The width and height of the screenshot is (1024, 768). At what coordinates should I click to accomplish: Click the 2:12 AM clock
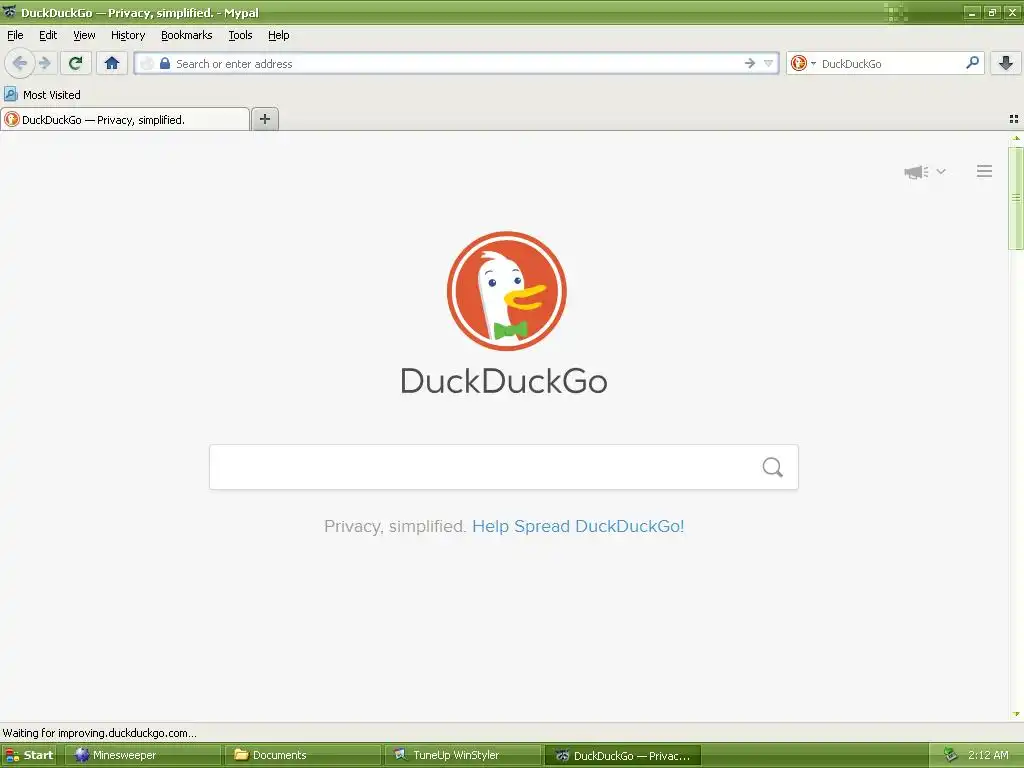point(988,756)
